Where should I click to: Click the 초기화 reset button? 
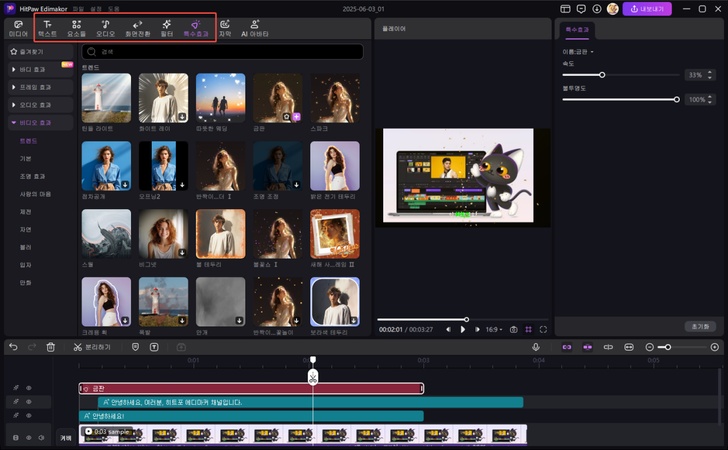point(700,326)
